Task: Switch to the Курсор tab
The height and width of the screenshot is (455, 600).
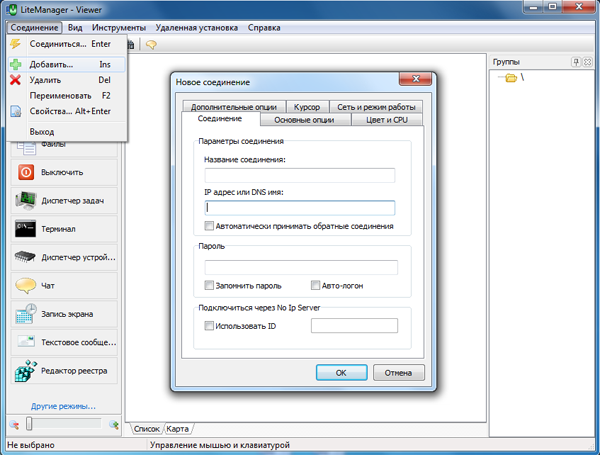Action: pos(307,107)
